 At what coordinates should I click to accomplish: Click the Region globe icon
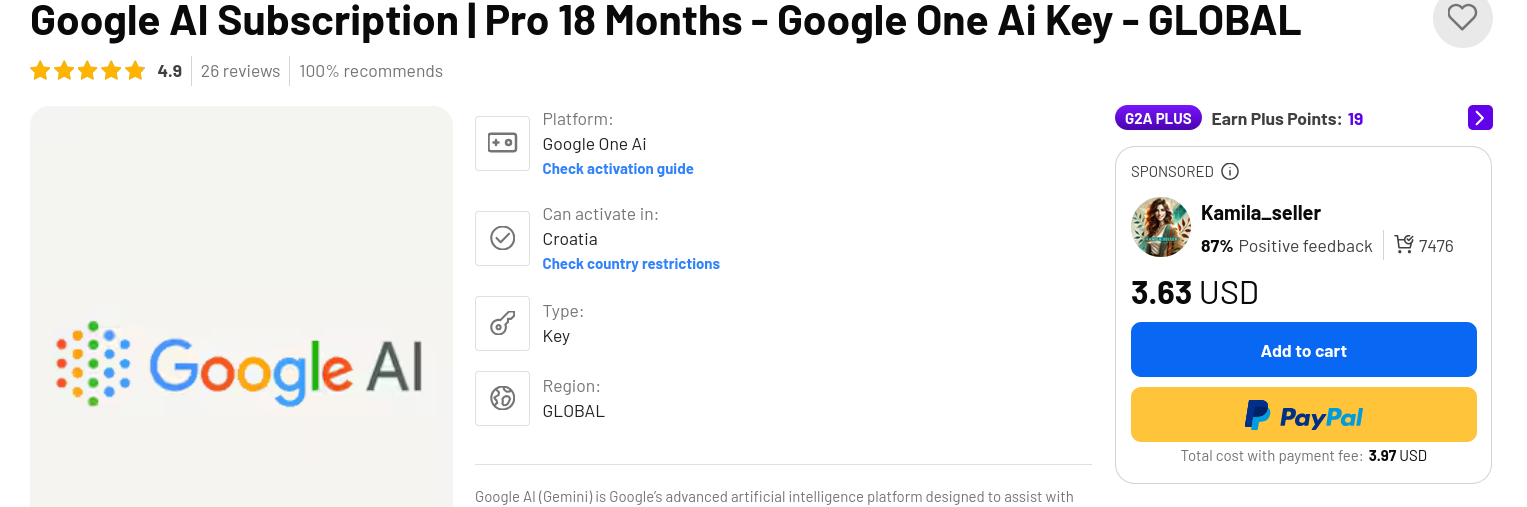[x=502, y=398]
